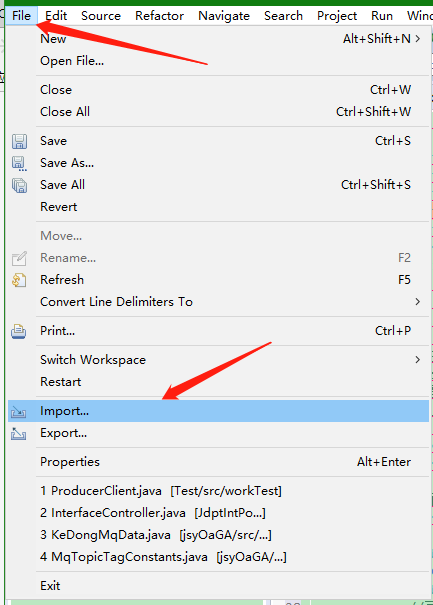Choose Open File... from File menu
This screenshot has width=433, height=605.
(218, 61)
